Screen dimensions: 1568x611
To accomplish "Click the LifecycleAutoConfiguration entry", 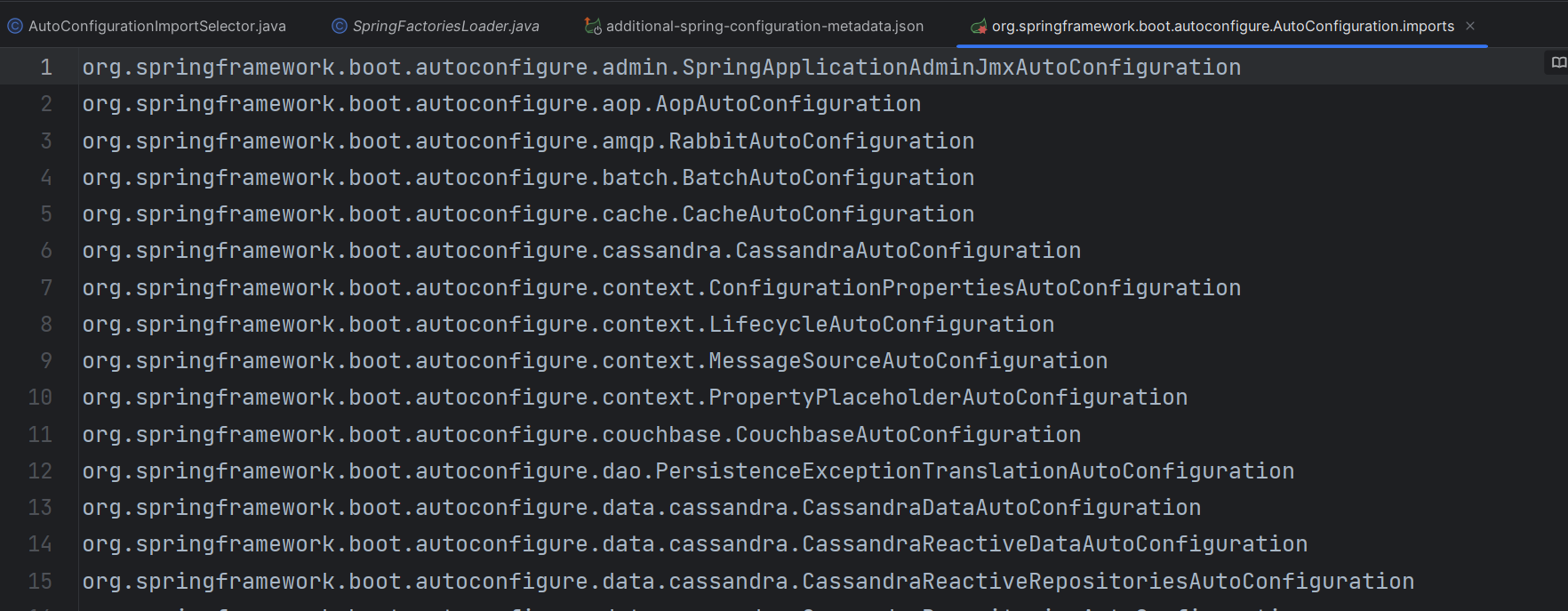I will pyautogui.click(x=881, y=325).
